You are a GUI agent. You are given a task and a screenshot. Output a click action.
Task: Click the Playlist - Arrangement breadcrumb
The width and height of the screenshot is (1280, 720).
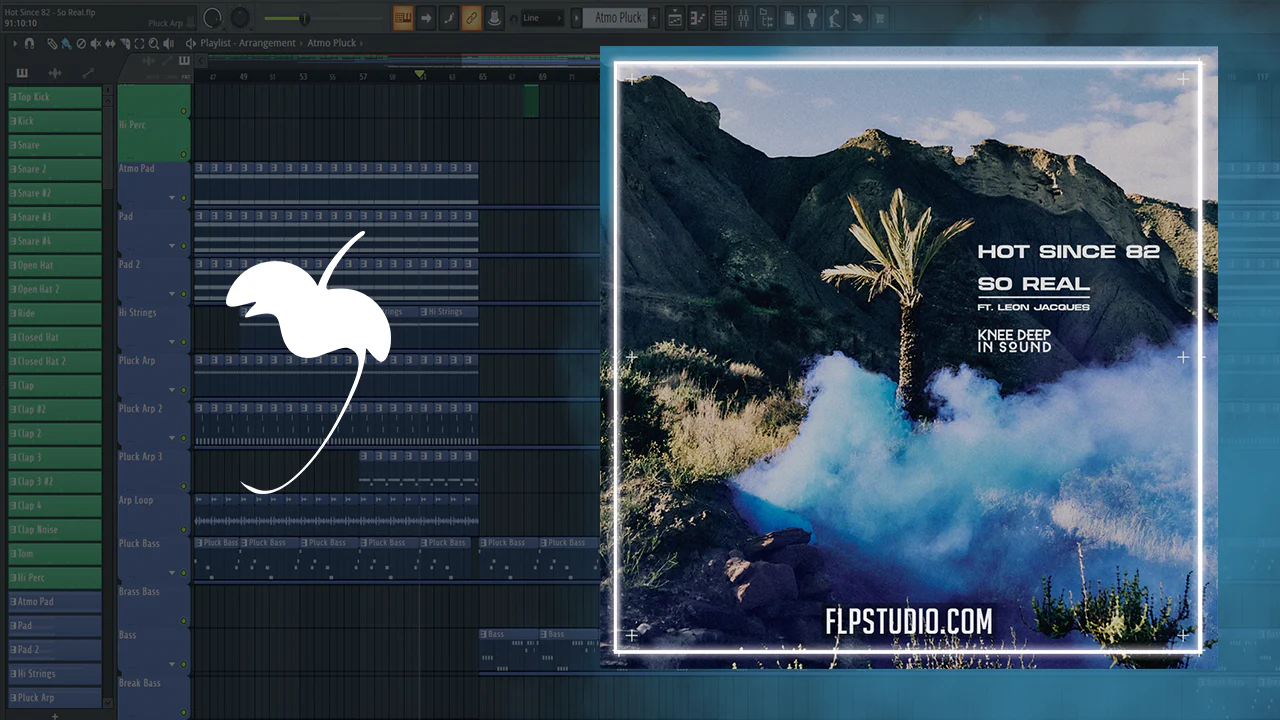(247, 43)
